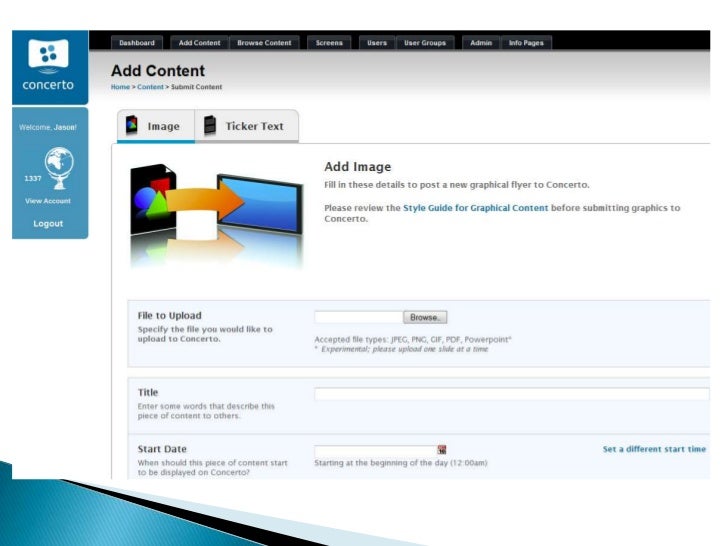Go to Browse Content in navigation
The image size is (728, 546).
pos(264,43)
